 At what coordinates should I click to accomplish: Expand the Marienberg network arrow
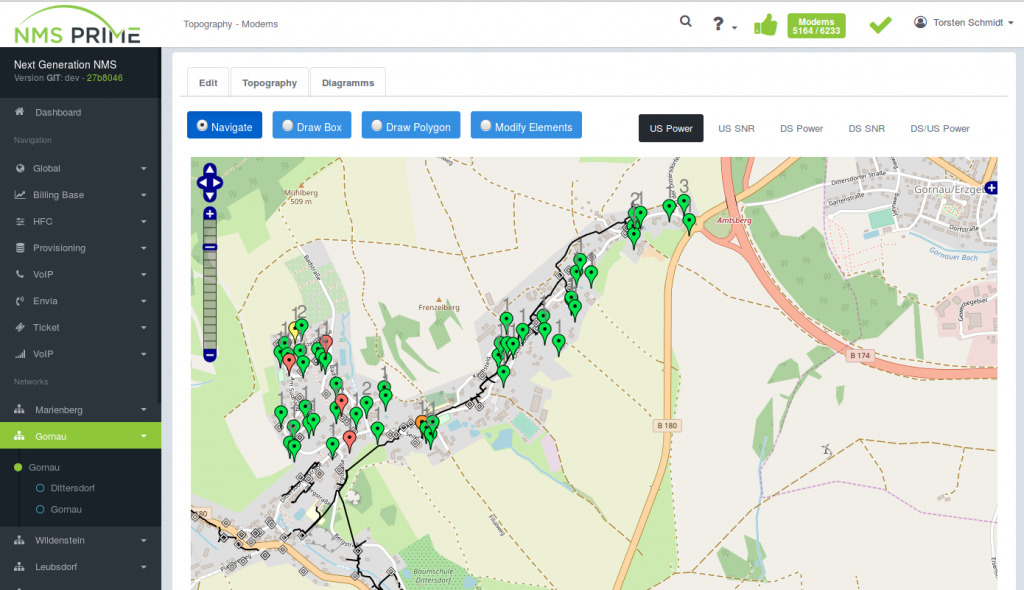pos(144,410)
